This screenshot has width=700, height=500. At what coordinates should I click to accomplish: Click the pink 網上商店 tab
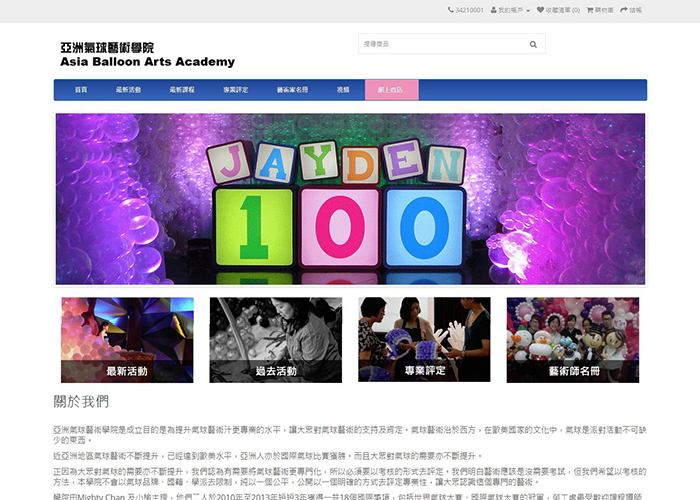pos(391,90)
